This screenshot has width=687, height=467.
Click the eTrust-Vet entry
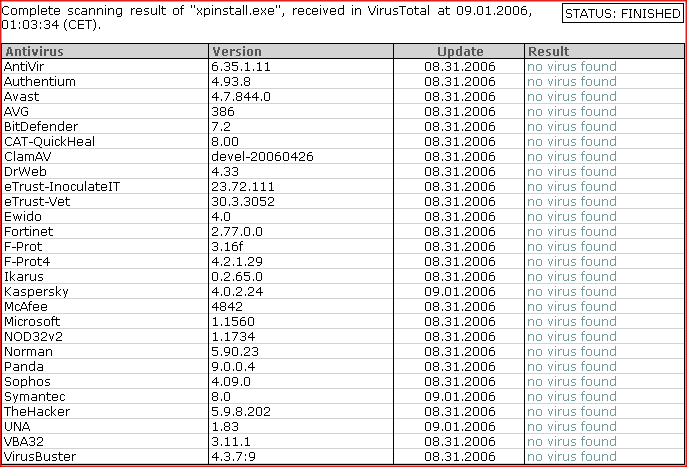37,202
